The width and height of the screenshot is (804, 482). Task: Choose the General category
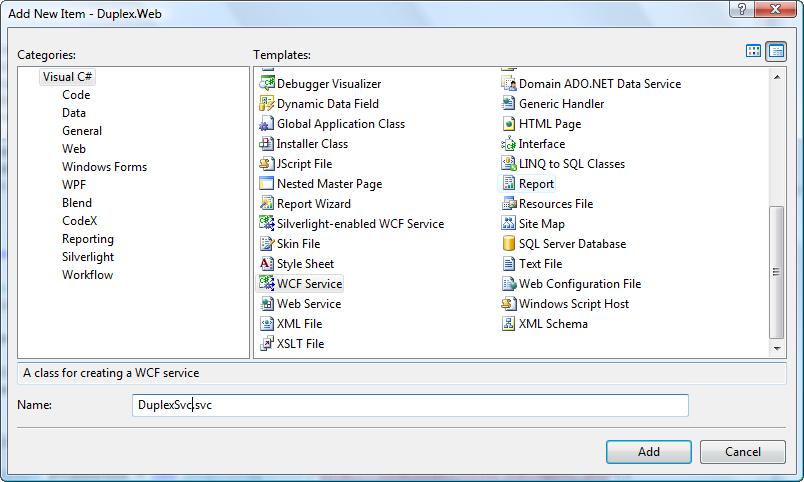pyautogui.click(x=82, y=131)
